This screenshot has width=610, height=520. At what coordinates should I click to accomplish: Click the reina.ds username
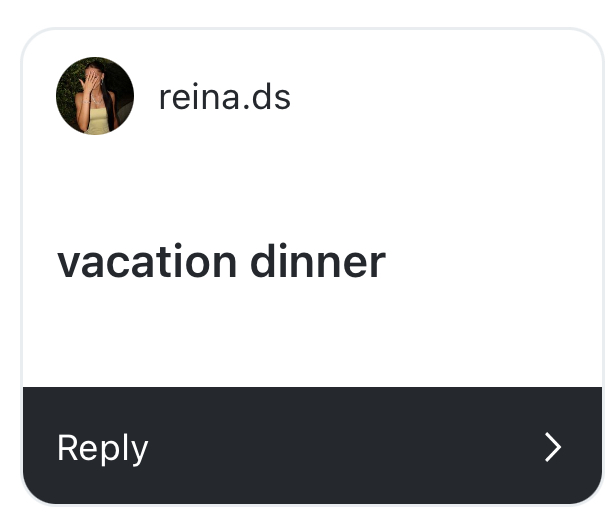click(x=224, y=98)
